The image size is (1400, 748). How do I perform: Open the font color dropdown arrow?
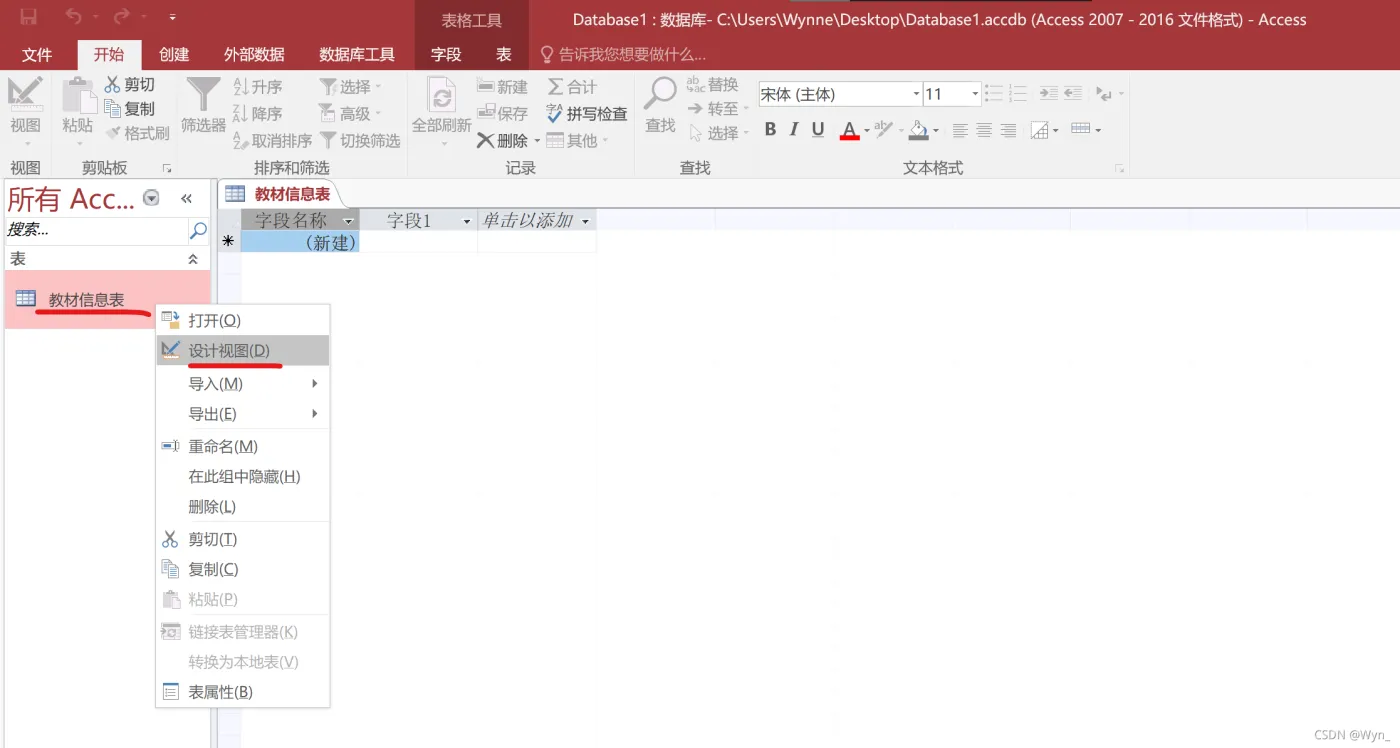866,130
